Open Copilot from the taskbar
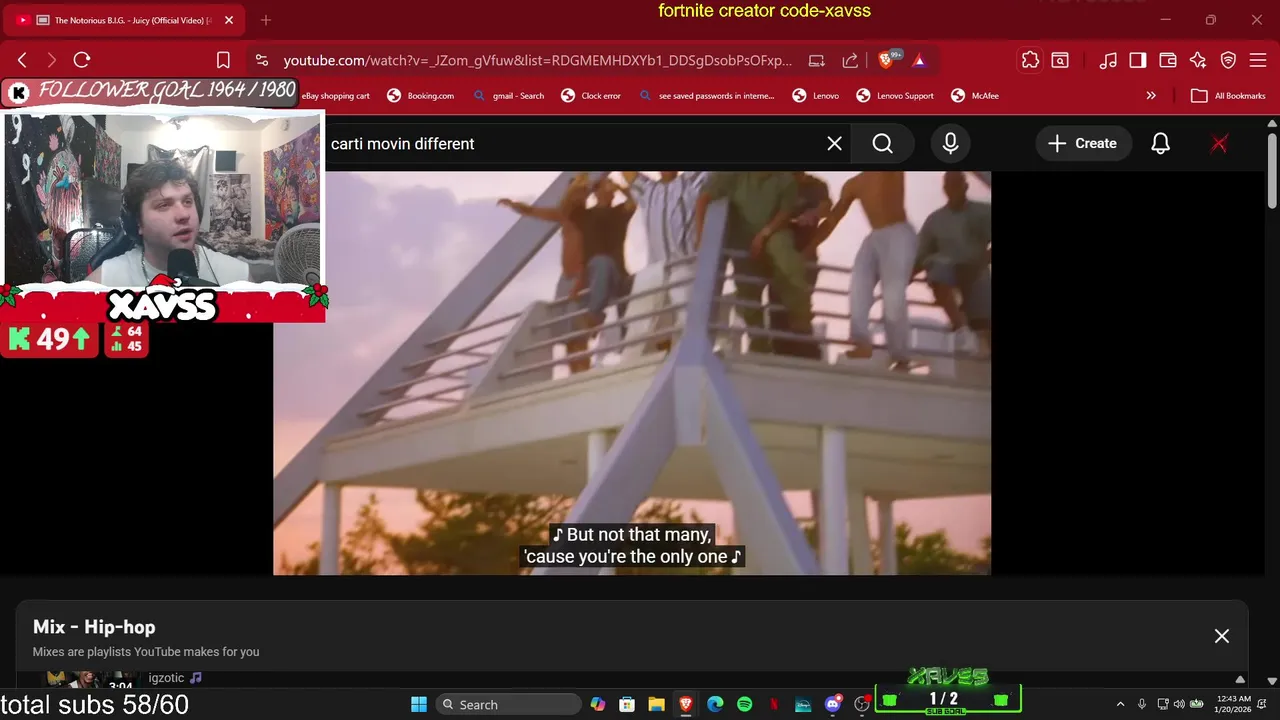 tap(598, 704)
